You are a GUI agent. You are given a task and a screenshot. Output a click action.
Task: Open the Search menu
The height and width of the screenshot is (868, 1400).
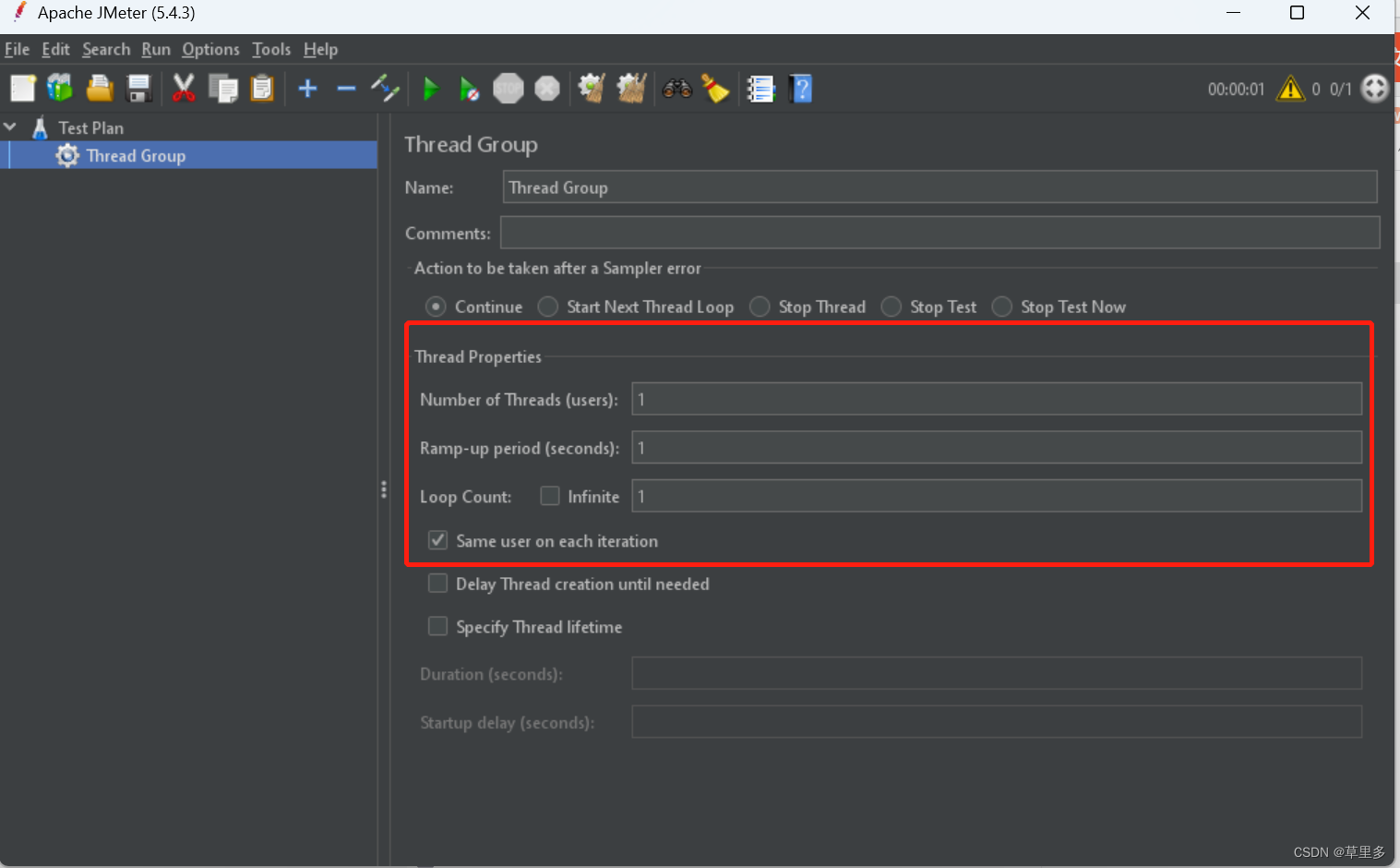[106, 49]
